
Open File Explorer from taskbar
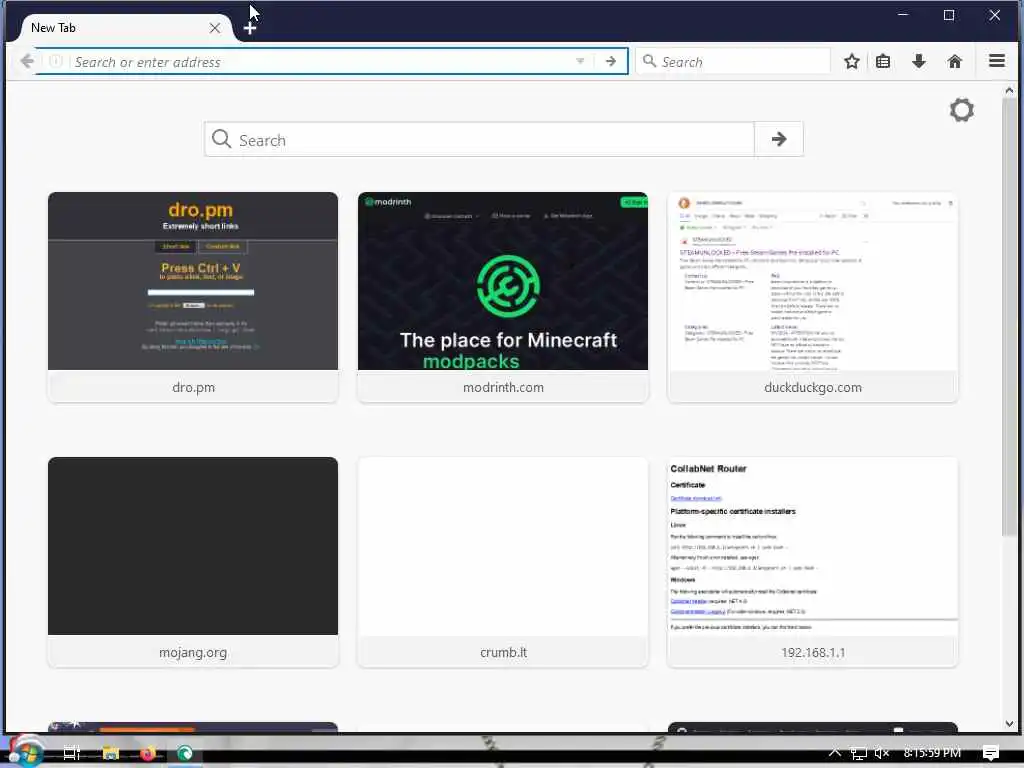[110, 753]
